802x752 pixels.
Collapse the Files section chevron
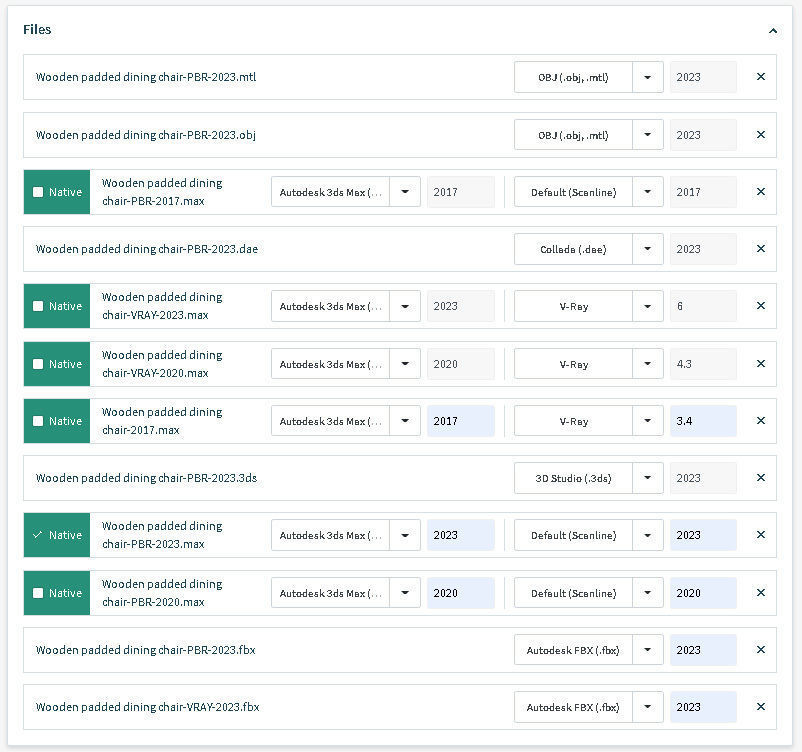772,31
